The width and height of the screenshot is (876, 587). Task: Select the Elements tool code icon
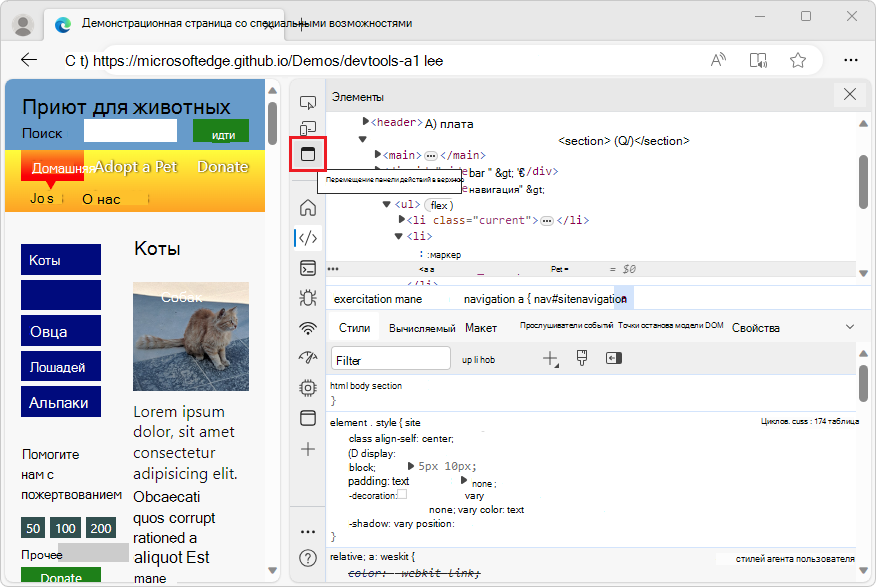308,238
